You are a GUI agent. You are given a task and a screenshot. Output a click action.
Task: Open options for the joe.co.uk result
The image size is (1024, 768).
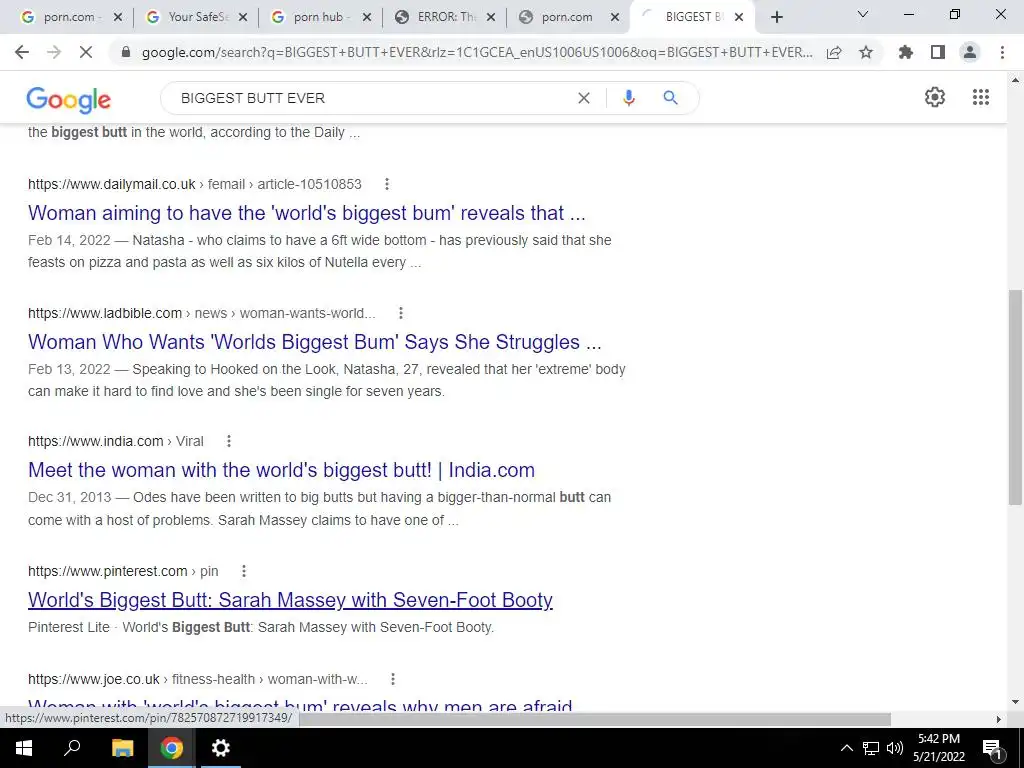[x=392, y=679]
